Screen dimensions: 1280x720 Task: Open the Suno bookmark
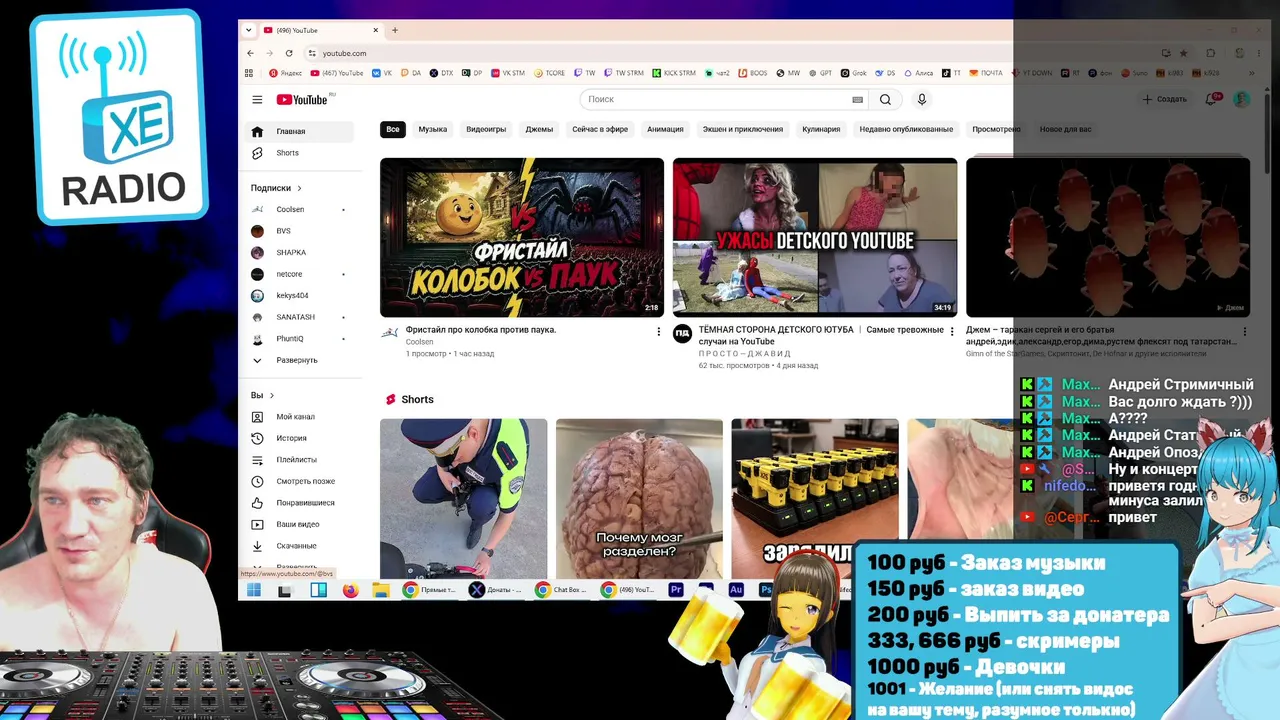[1134, 73]
